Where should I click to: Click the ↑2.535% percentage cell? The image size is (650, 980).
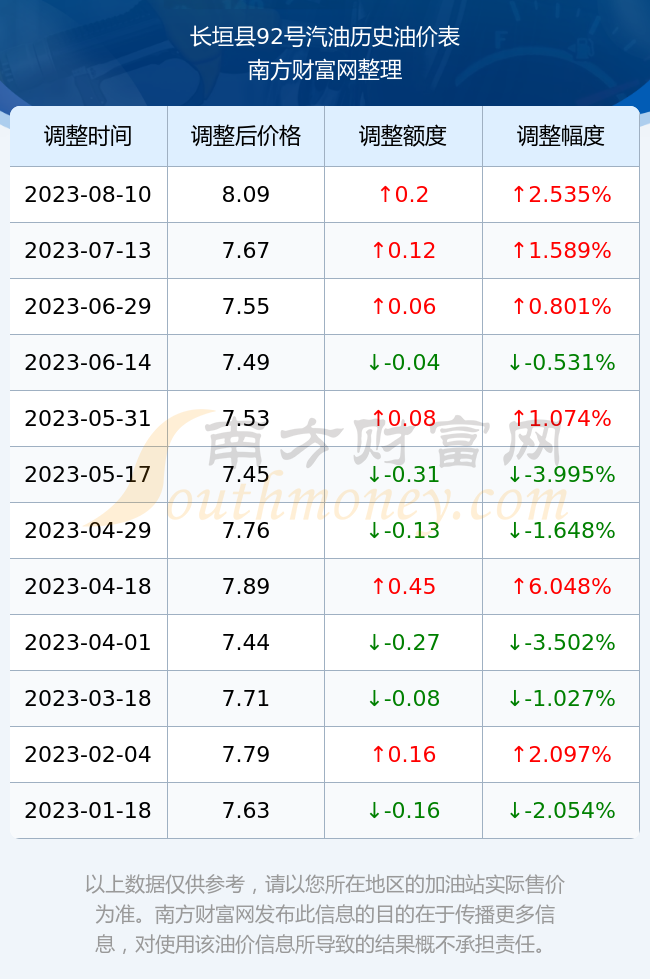point(561,194)
